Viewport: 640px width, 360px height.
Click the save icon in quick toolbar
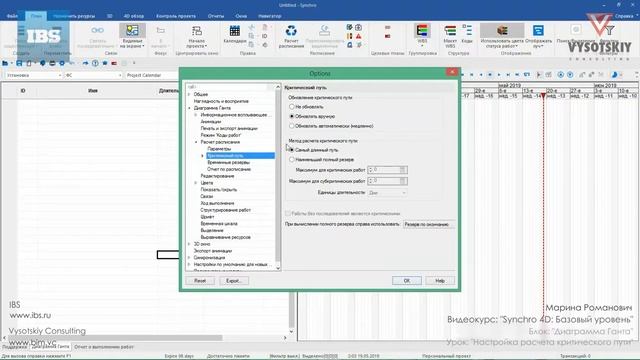pyautogui.click(x=19, y=63)
